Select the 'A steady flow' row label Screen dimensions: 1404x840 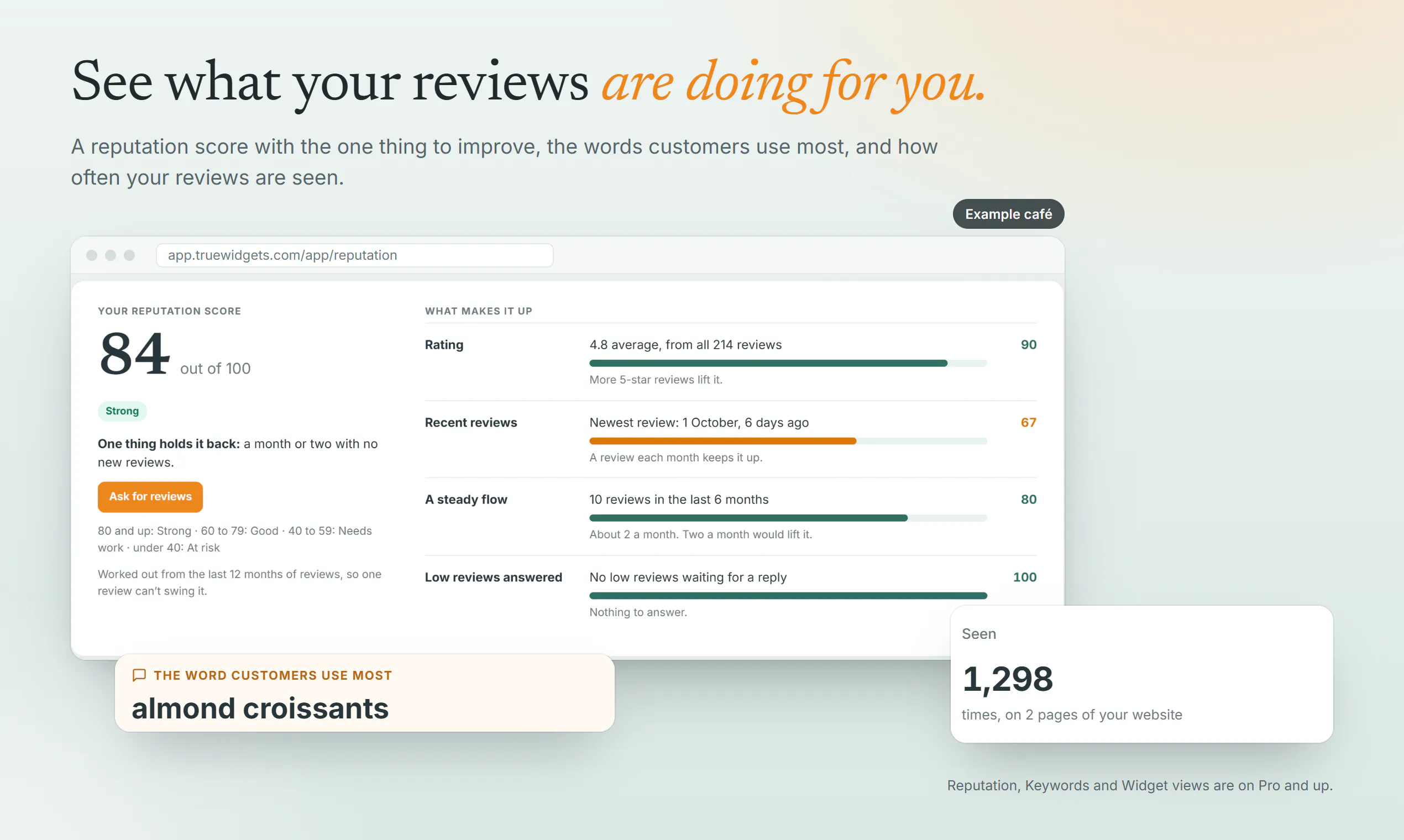[x=466, y=499]
